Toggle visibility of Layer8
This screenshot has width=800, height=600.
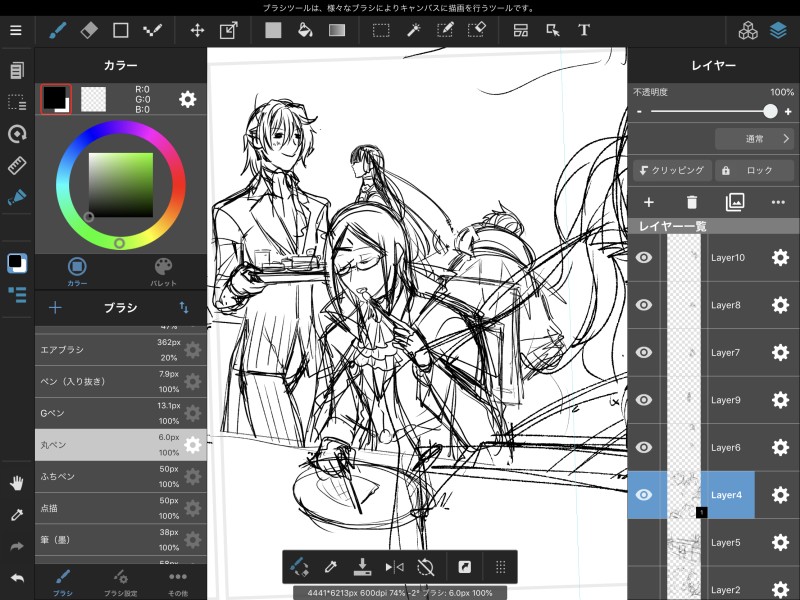644,305
